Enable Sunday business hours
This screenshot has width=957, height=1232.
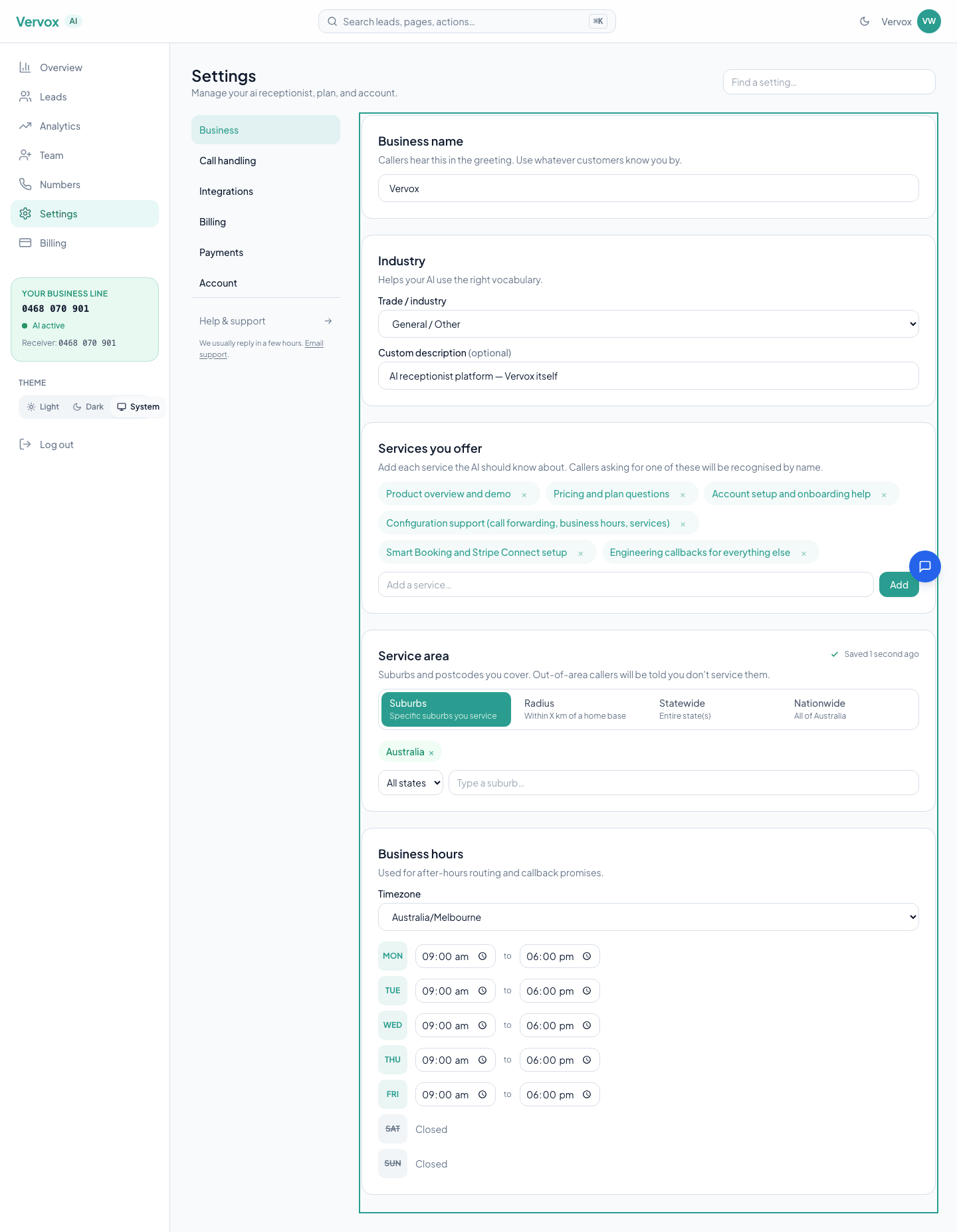tap(393, 1164)
